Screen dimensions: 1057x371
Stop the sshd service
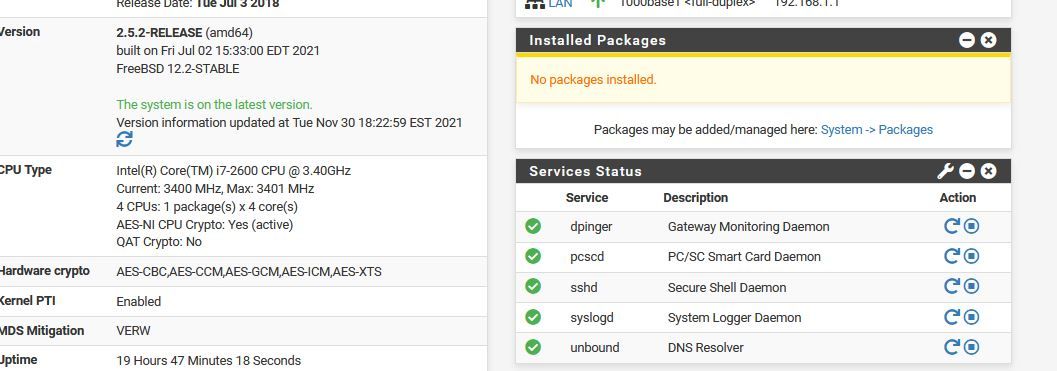971,287
